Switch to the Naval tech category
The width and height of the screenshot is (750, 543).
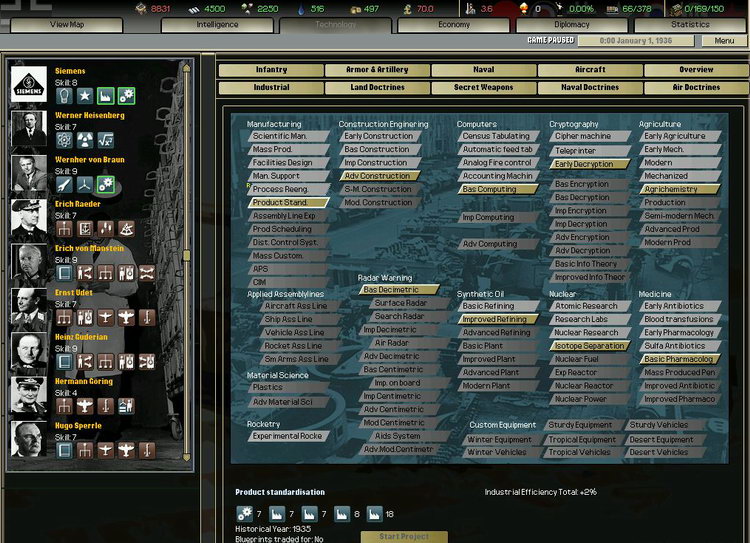484,70
